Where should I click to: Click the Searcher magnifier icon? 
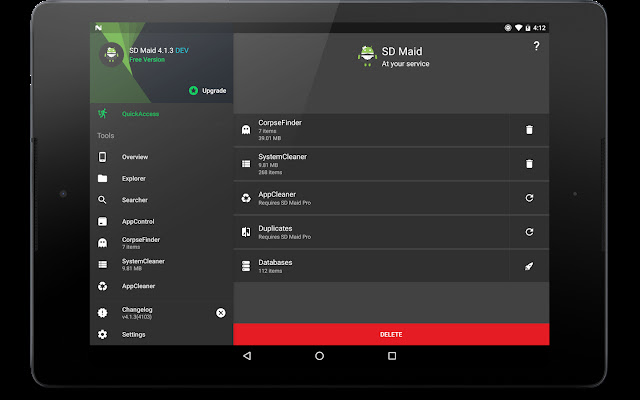102,200
